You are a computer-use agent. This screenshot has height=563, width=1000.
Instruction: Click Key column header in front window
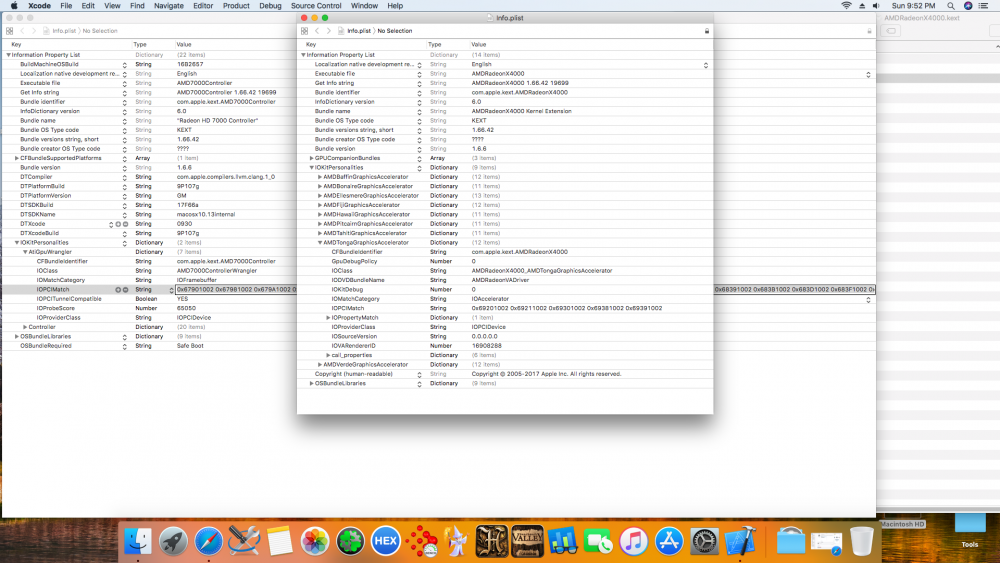[x=311, y=45]
